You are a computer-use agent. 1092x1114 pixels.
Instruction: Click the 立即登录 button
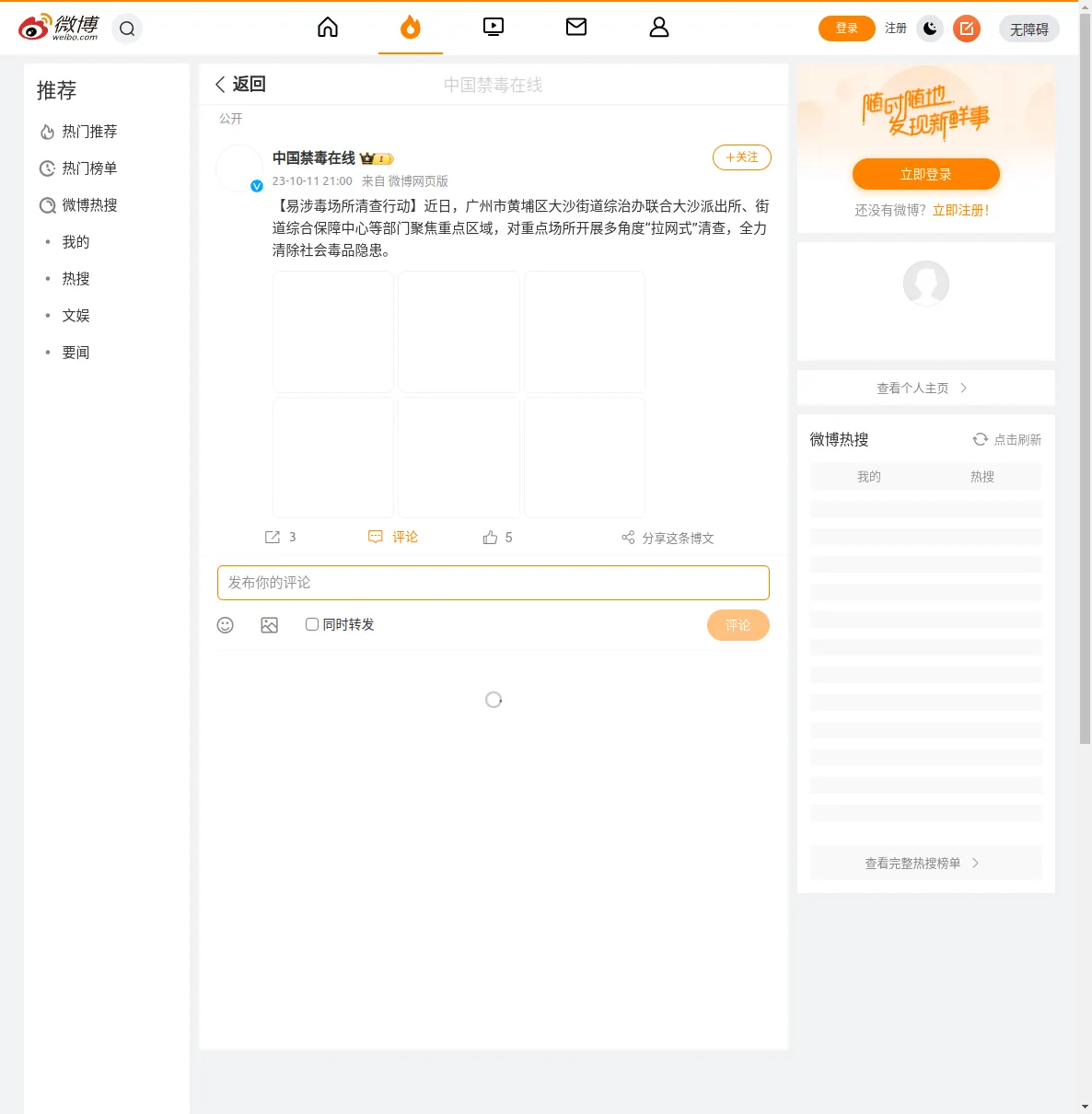click(x=926, y=174)
